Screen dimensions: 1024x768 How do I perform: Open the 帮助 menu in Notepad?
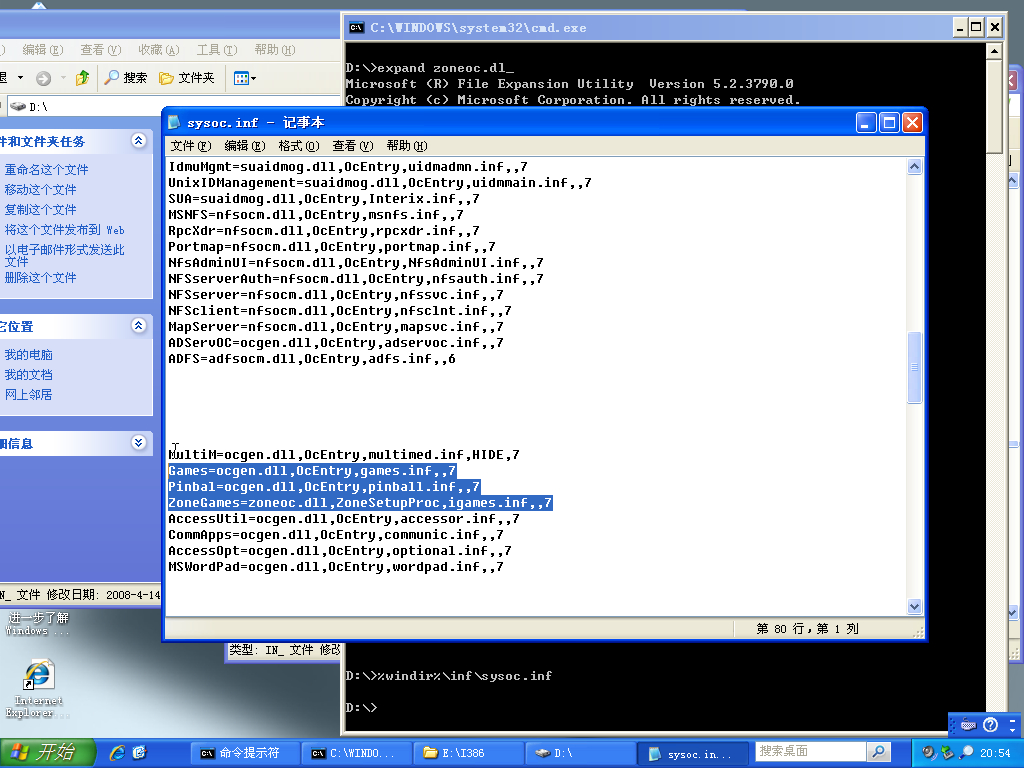click(x=406, y=146)
